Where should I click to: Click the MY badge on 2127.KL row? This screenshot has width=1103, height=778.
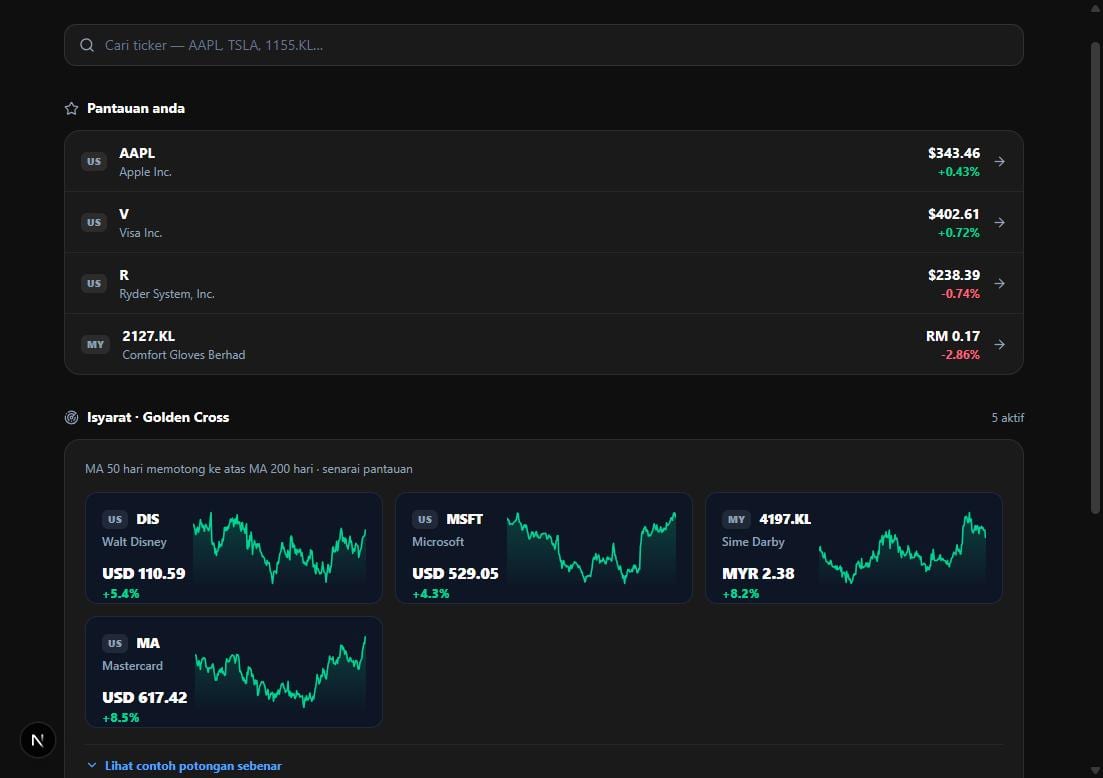[96, 345]
